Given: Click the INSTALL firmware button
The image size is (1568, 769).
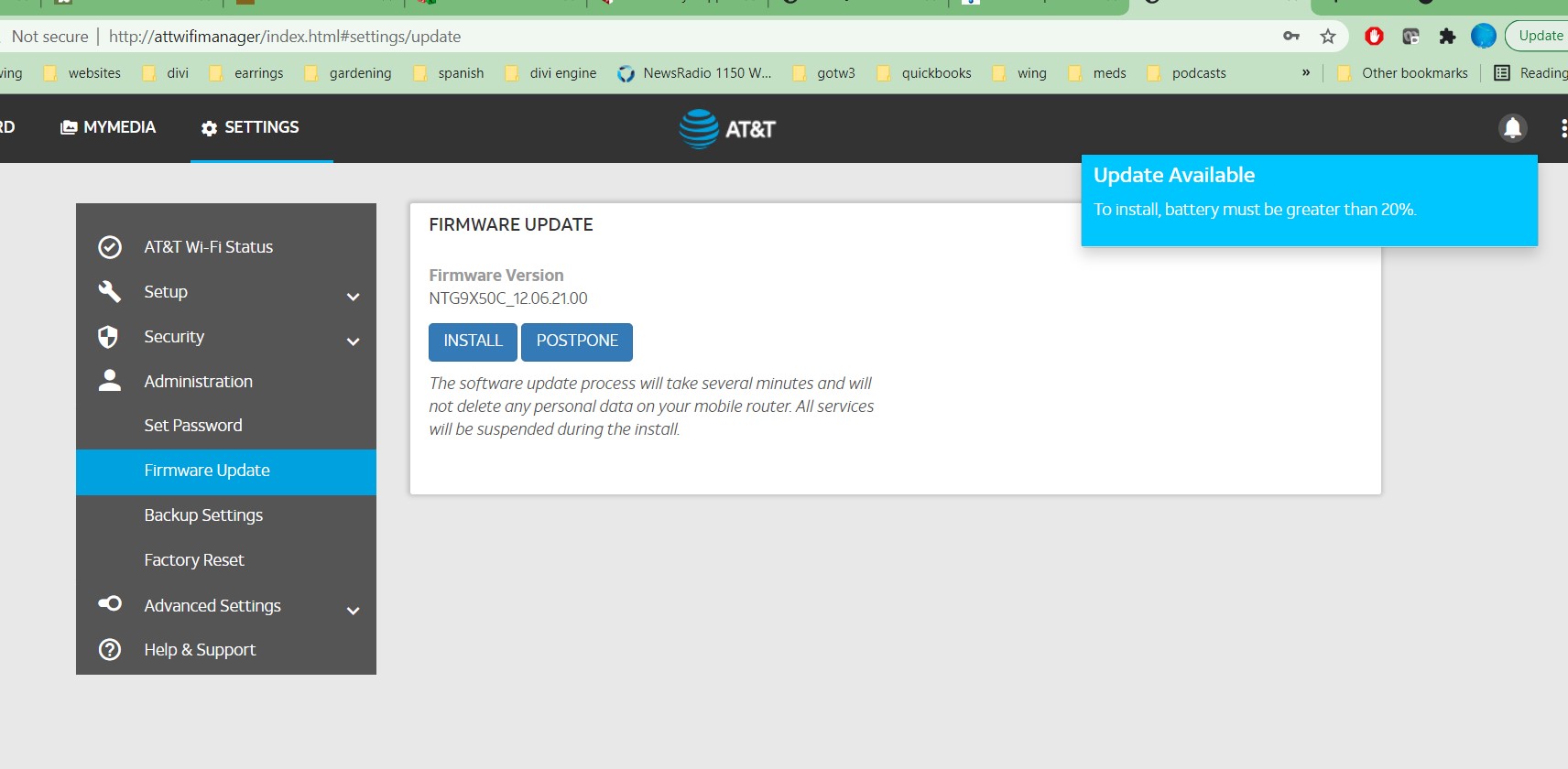Looking at the screenshot, I should pyautogui.click(x=473, y=341).
